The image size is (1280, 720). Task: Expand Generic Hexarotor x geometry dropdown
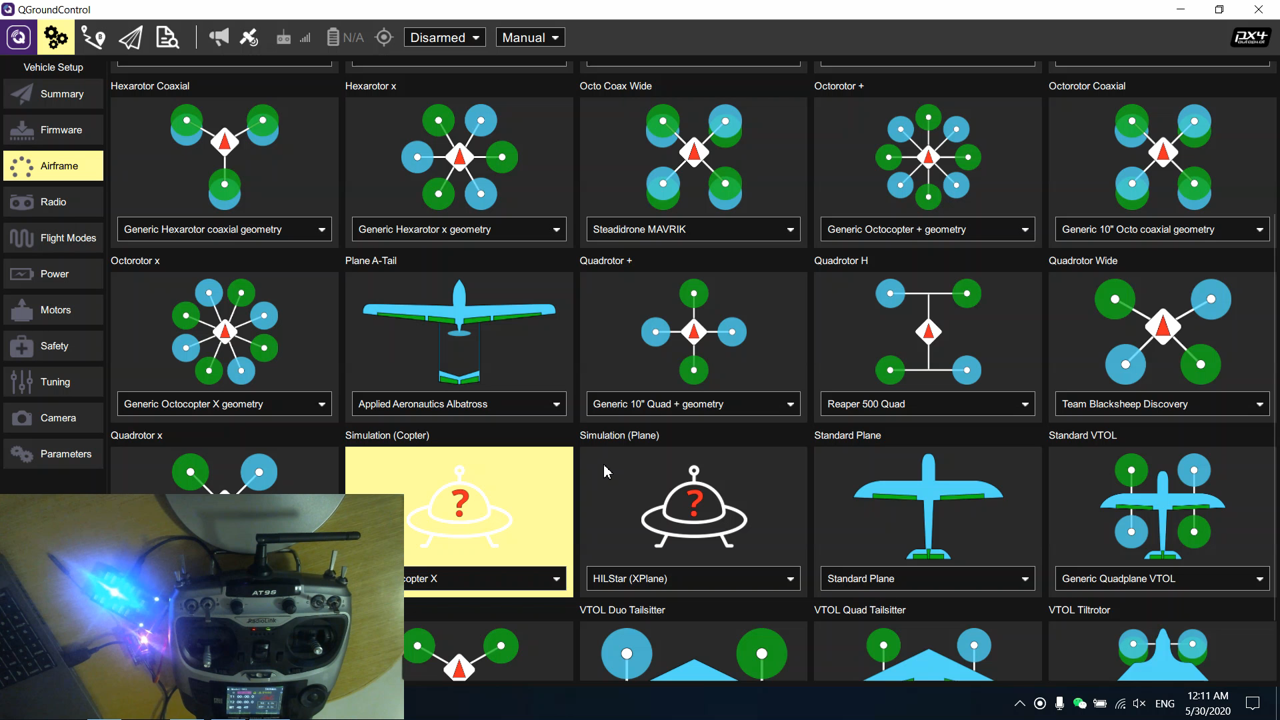[x=459, y=229]
